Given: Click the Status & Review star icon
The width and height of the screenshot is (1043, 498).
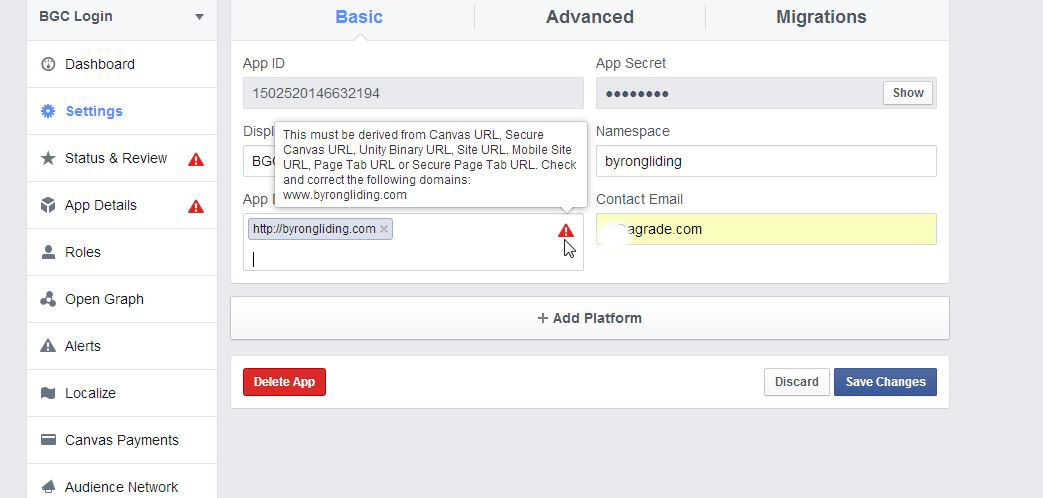Looking at the screenshot, I should tap(48, 158).
